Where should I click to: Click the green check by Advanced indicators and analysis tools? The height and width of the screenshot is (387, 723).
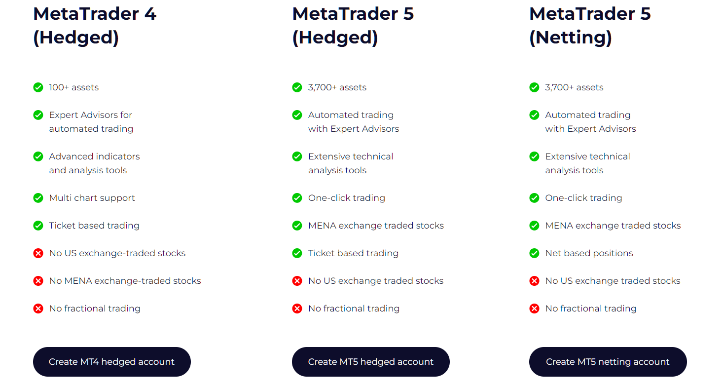click(x=38, y=156)
